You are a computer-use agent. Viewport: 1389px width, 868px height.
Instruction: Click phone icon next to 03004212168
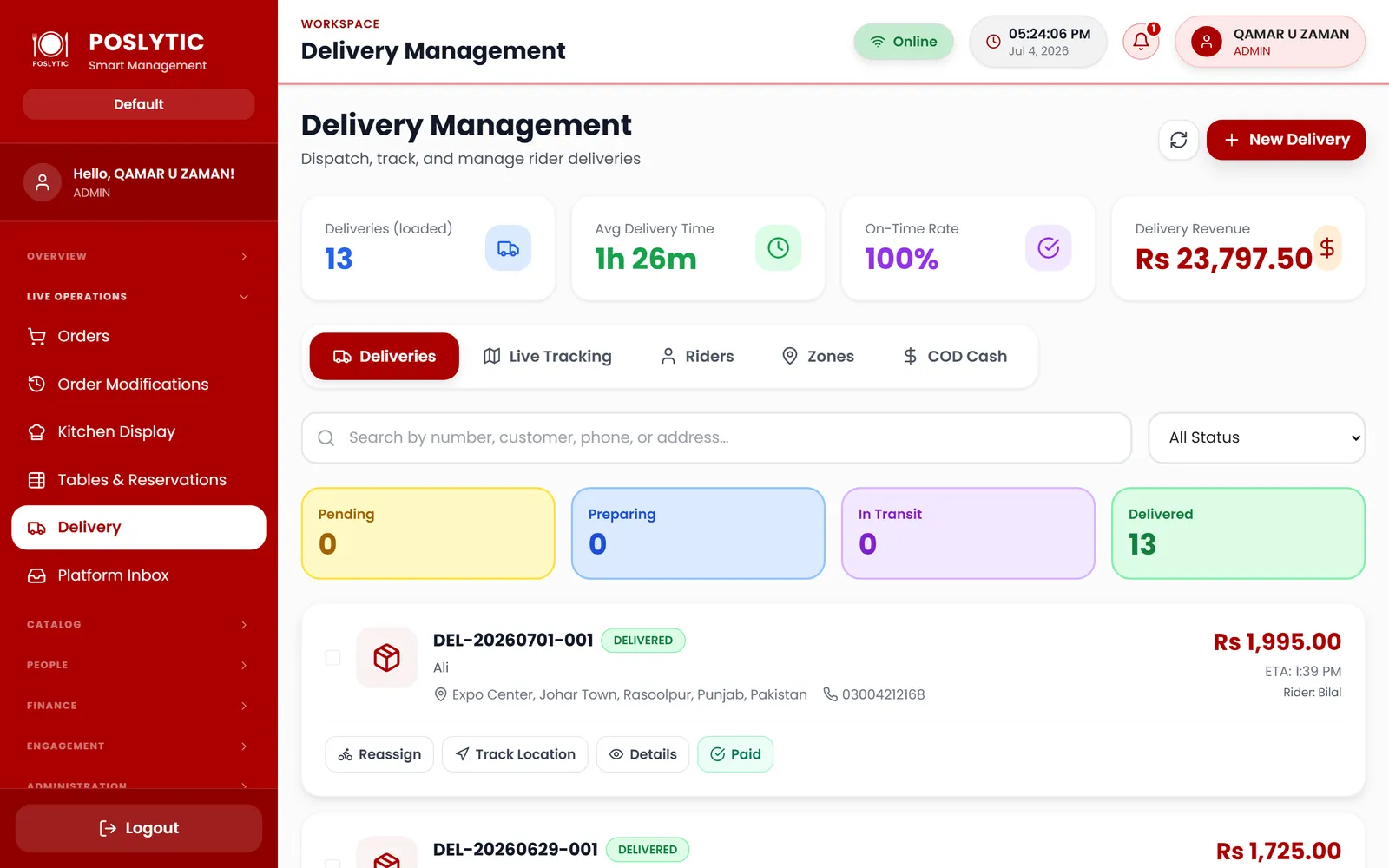830,694
